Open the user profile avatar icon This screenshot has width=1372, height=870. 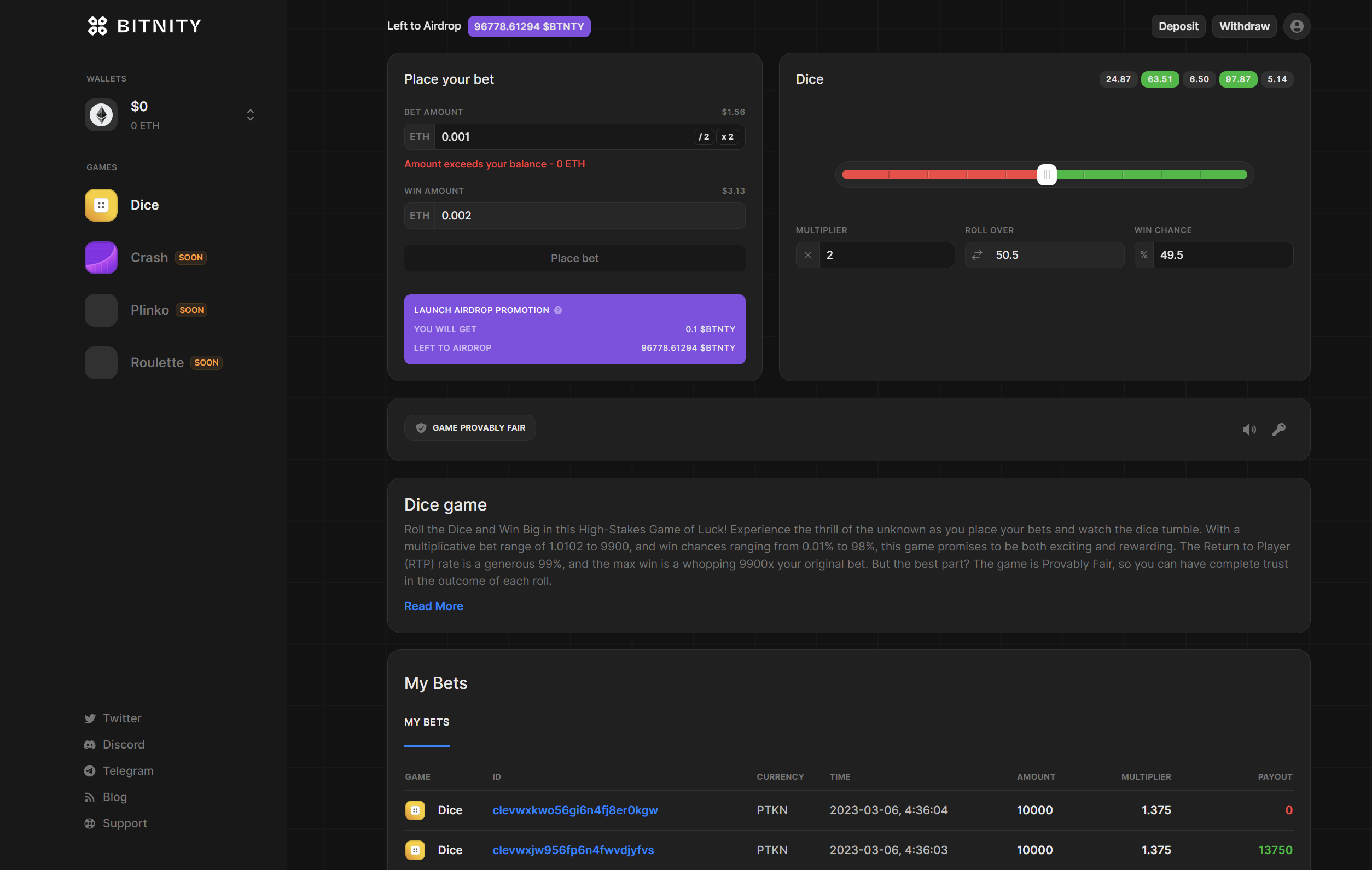1297,26
